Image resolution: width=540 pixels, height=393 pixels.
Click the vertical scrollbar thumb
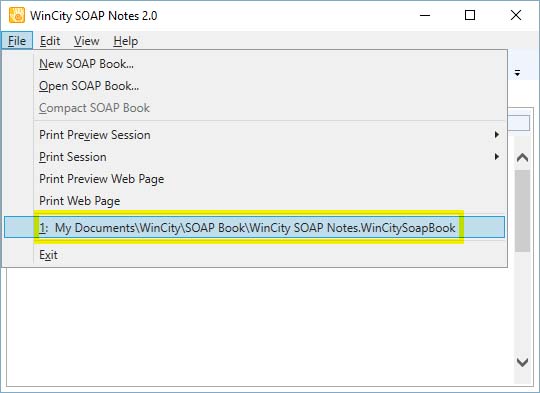(522, 211)
